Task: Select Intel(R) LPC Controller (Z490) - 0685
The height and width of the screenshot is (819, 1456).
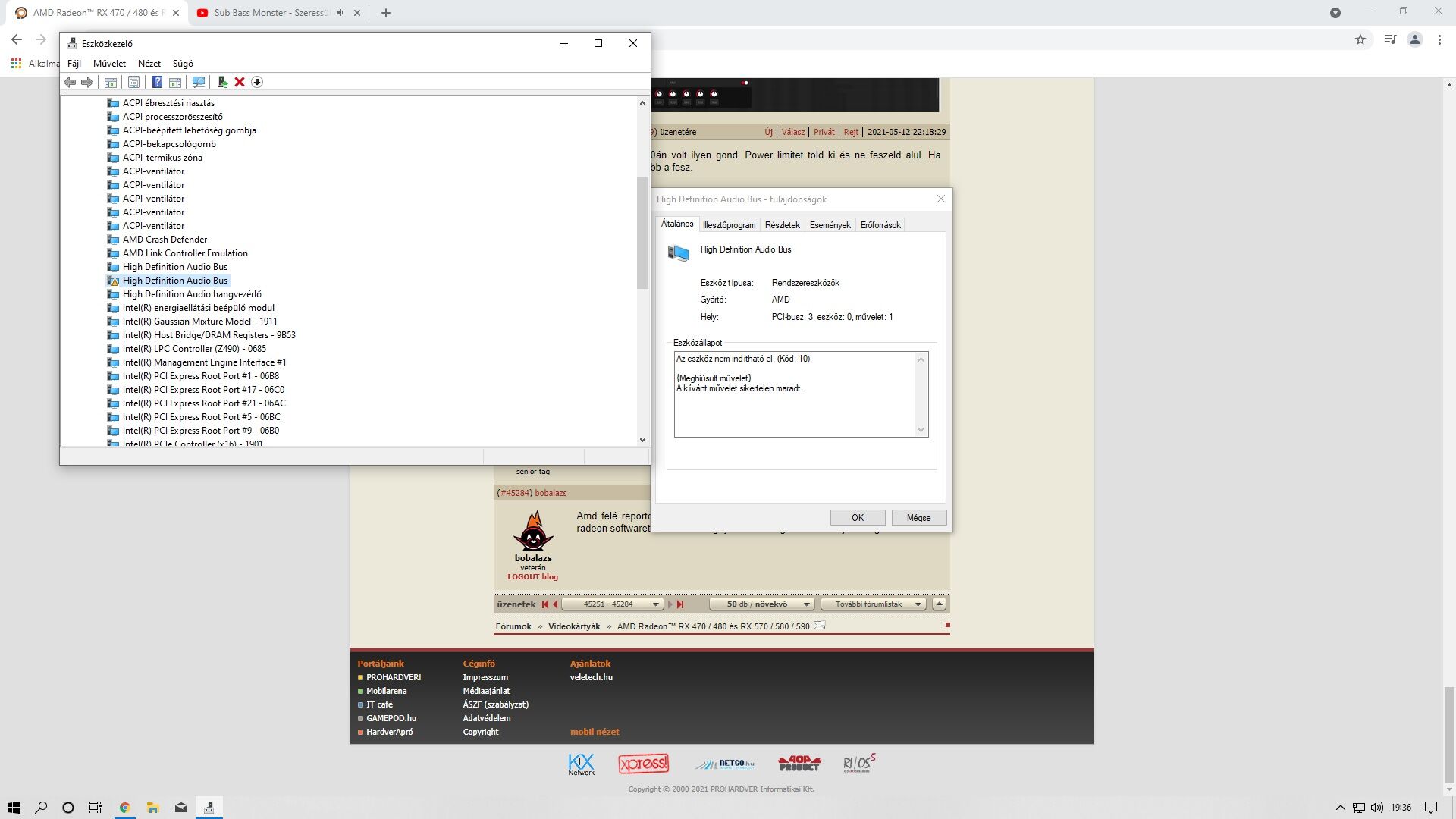Action: (194, 349)
